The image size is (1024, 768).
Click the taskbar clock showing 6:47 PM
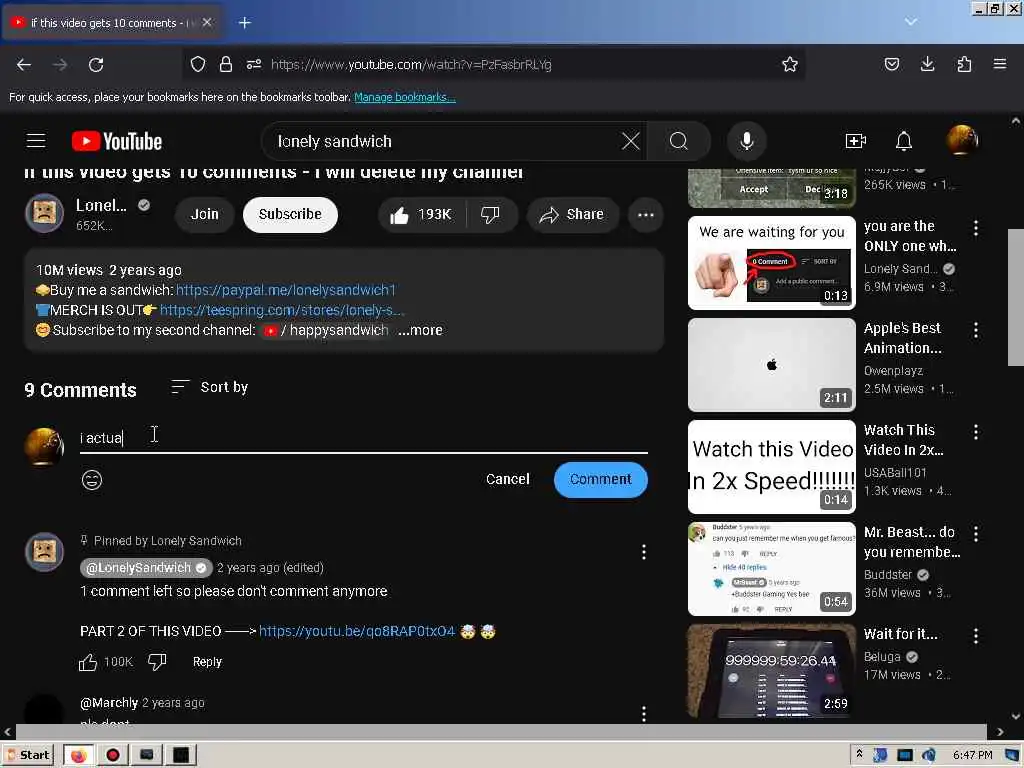click(x=972, y=755)
